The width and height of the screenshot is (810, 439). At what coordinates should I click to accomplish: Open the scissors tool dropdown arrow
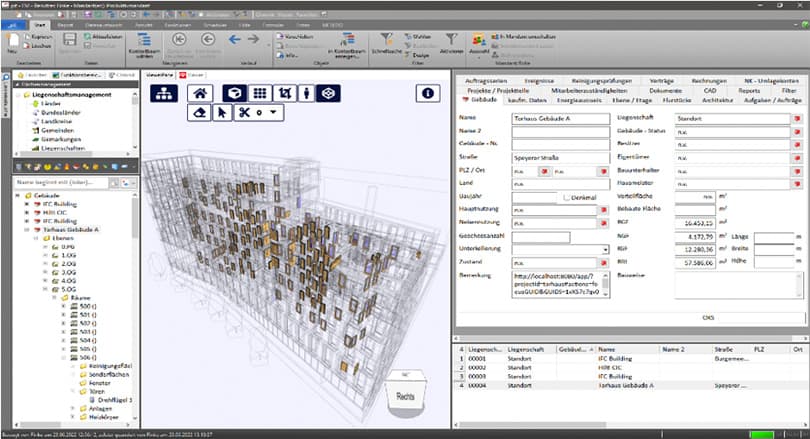pos(273,113)
